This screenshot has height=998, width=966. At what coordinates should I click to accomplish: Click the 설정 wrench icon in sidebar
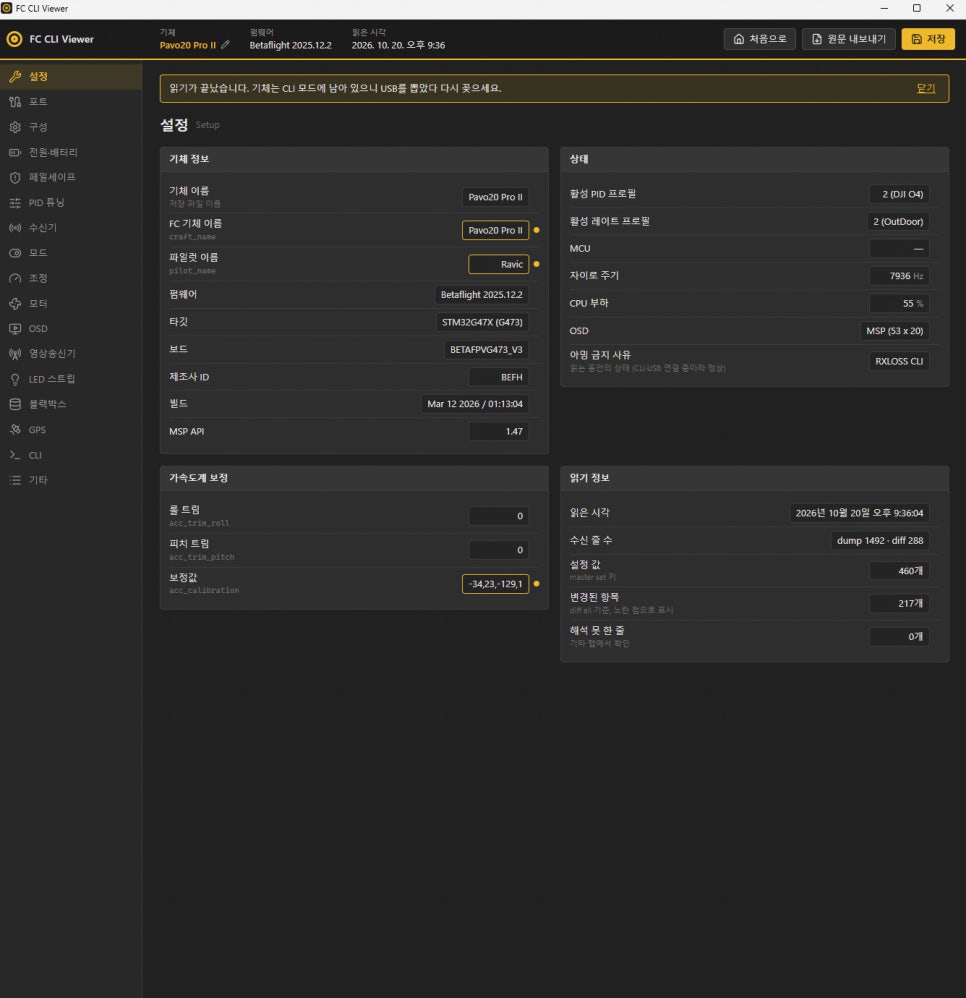point(15,76)
